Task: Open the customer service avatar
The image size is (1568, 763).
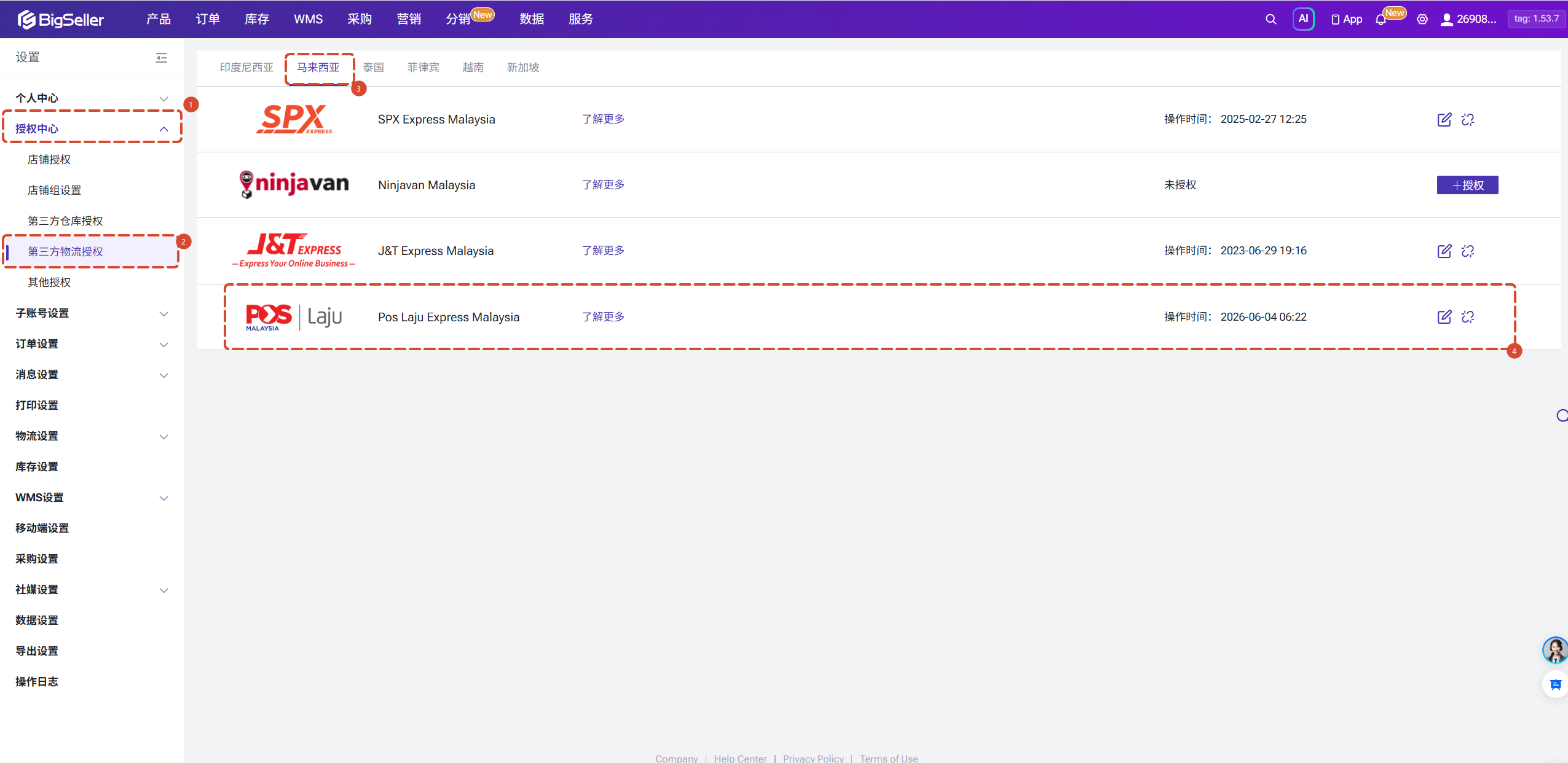Action: click(1555, 650)
